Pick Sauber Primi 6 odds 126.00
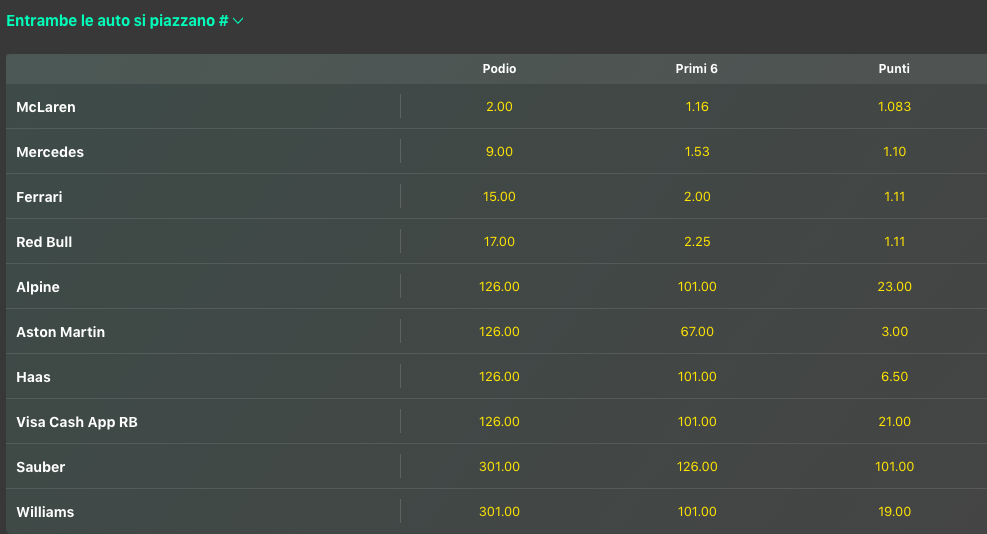 (697, 467)
